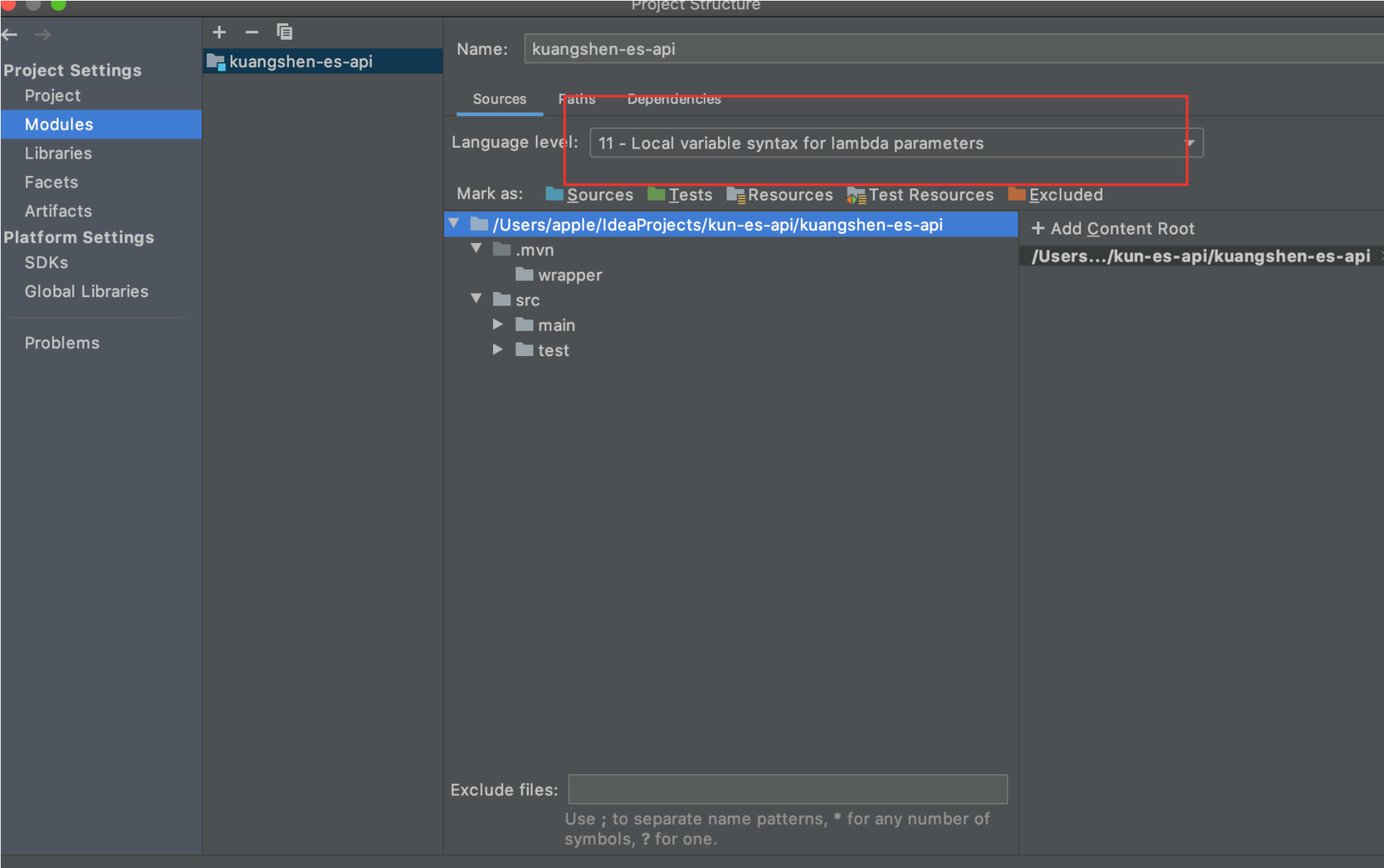Screen dimensions: 1384x868
Task: Switch to the Dependencies tab
Action: tap(673, 99)
